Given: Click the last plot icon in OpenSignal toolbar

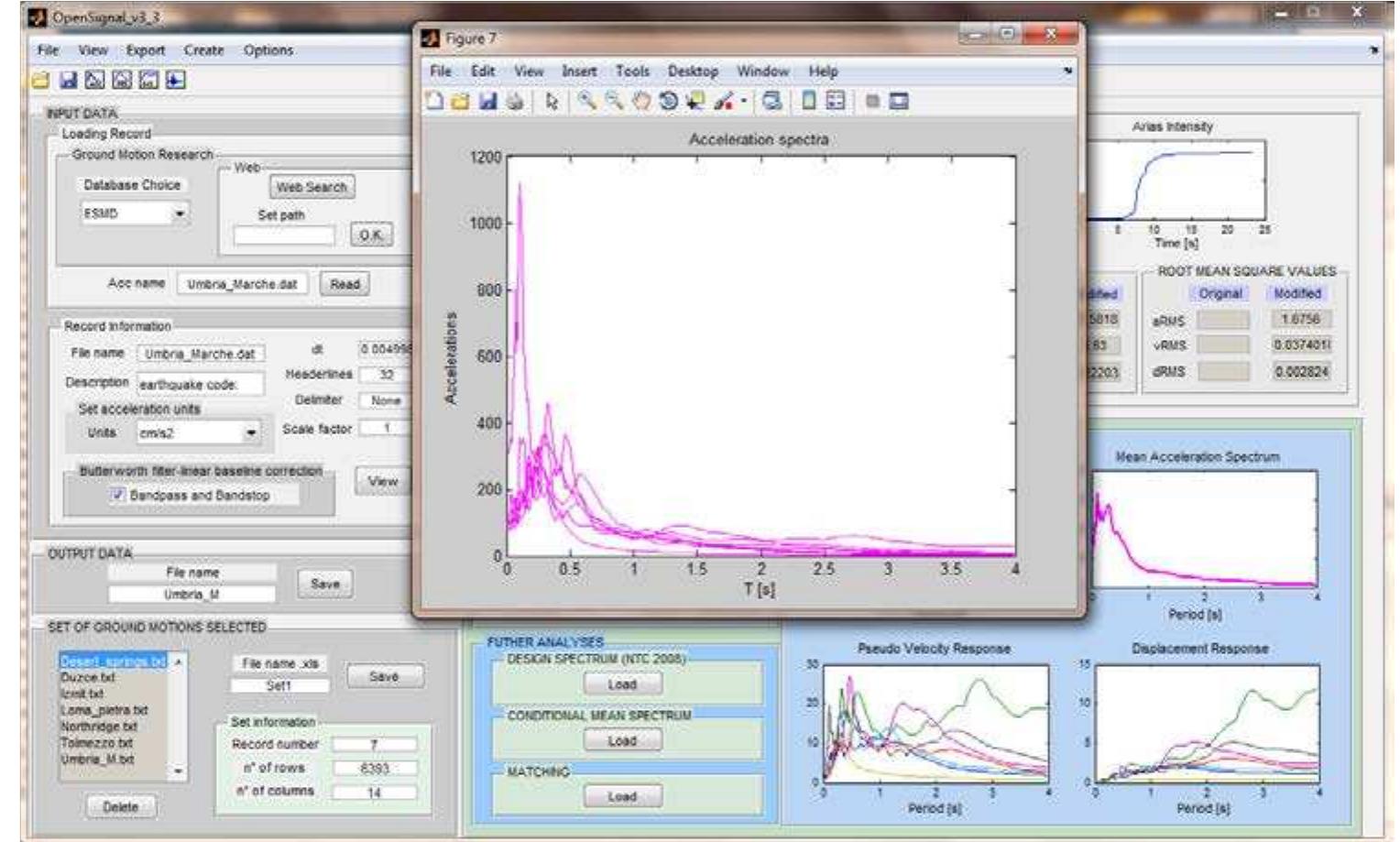Looking at the screenshot, I should (175, 81).
